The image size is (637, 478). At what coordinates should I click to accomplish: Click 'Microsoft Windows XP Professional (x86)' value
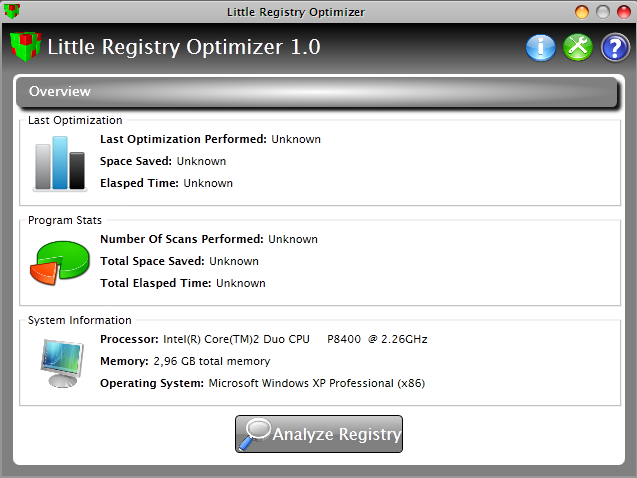(317, 383)
